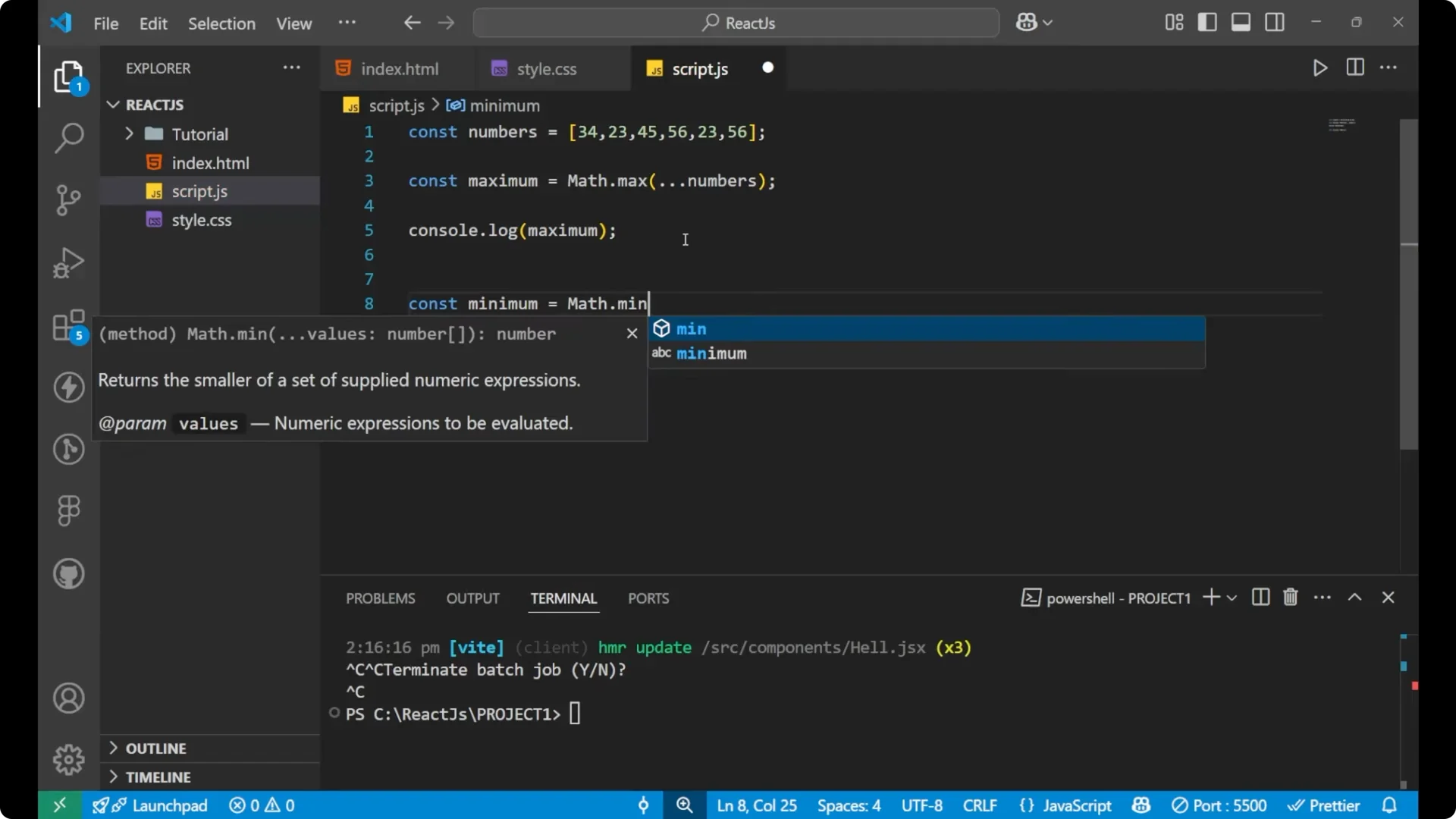Select the min suggestion from IntelliSense
Viewport: 1456px width, 819px height.
(691, 329)
